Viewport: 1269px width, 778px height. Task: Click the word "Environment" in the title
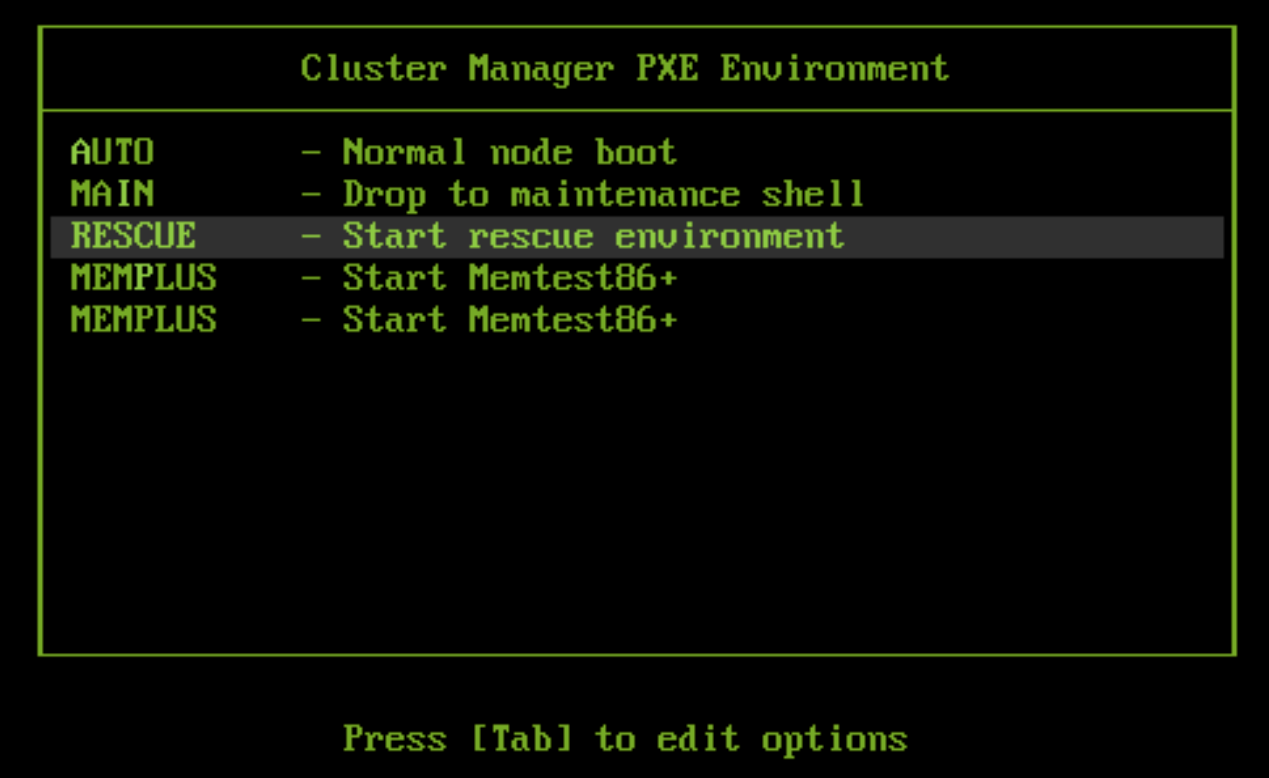(x=834, y=69)
